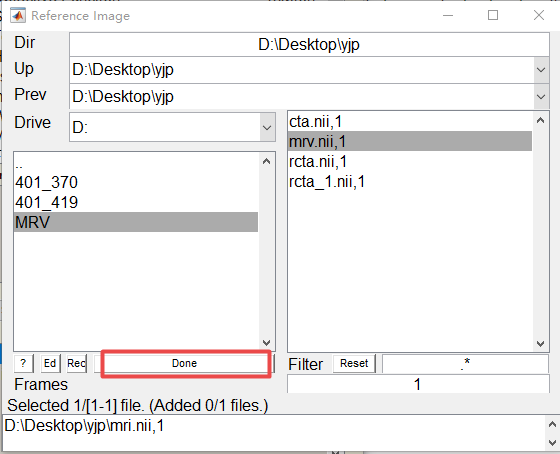560x454 pixels.
Task: Click file list scroll-down arrow
Action: tap(540, 344)
